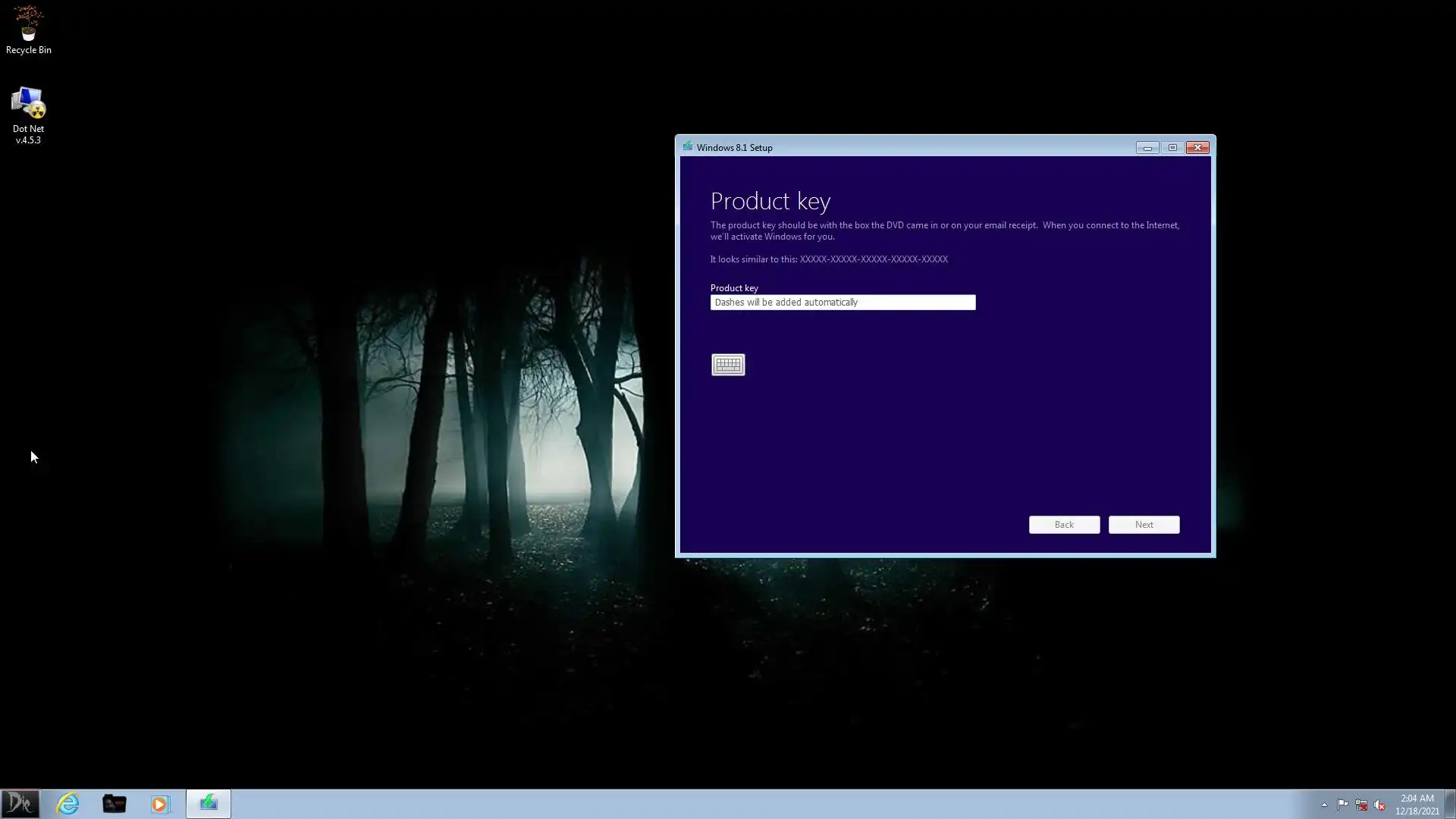The width and height of the screenshot is (1456, 819).
Task: Click the Windows 8.1 Setup title icon
Action: point(687,146)
